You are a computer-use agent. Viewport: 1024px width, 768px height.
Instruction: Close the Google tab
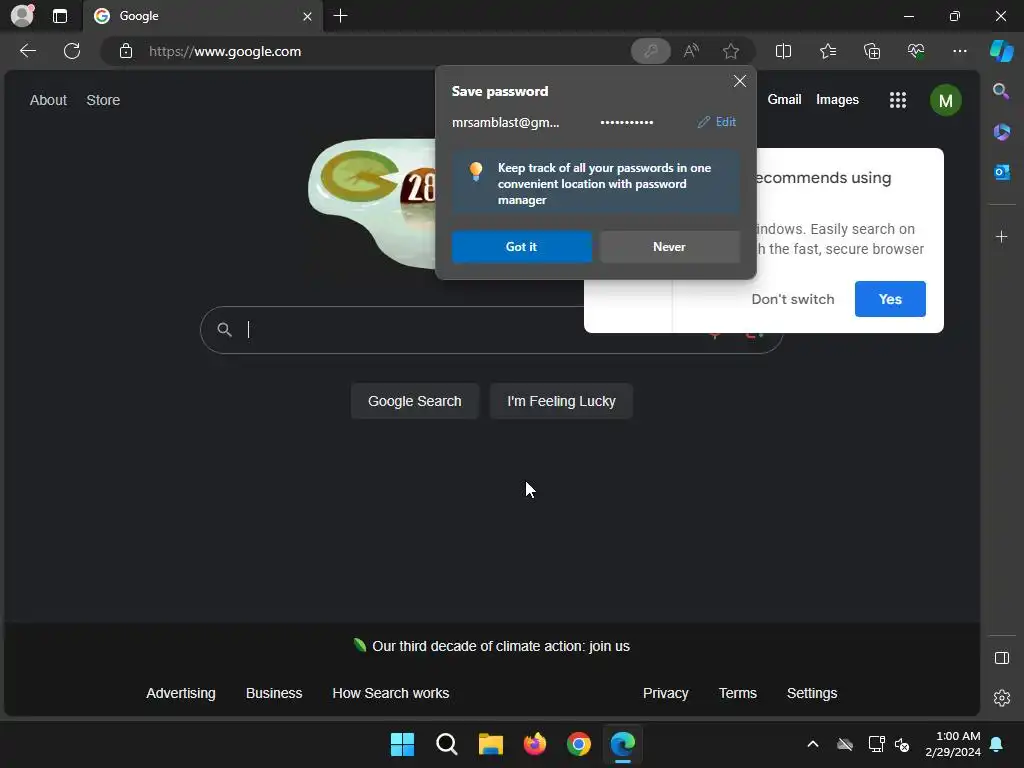[307, 16]
